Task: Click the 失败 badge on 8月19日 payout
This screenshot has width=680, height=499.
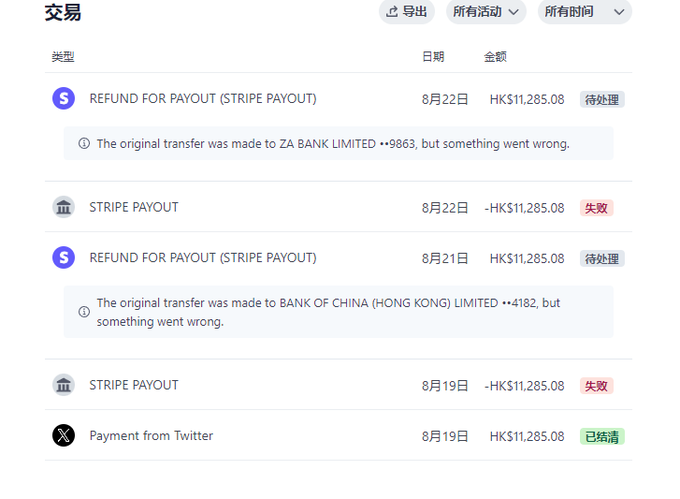Action: pos(596,385)
